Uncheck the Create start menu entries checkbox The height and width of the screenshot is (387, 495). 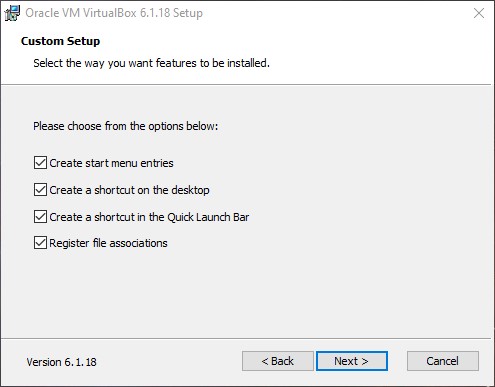[40, 163]
